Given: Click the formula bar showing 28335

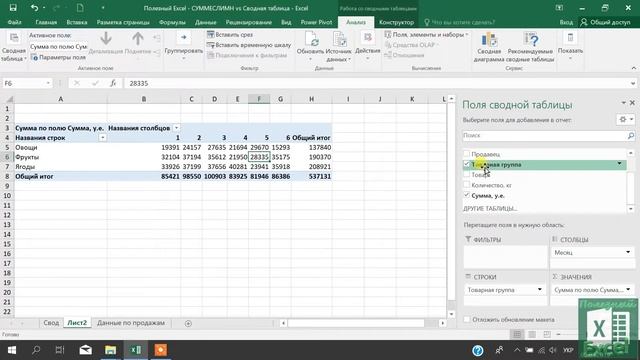Looking at the screenshot, I should tap(378, 83).
